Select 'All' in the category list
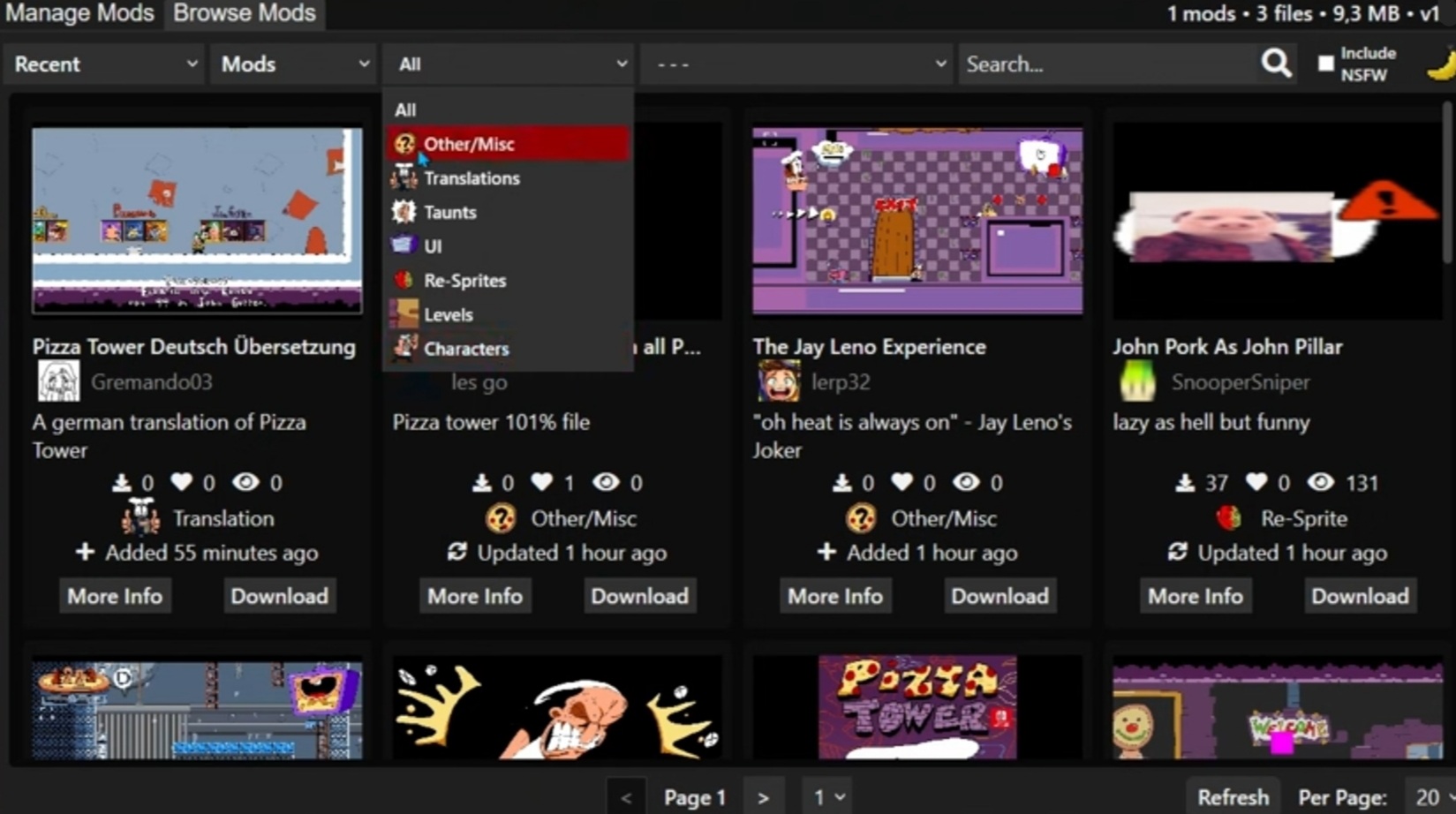The height and width of the screenshot is (814, 1456). tap(509, 109)
